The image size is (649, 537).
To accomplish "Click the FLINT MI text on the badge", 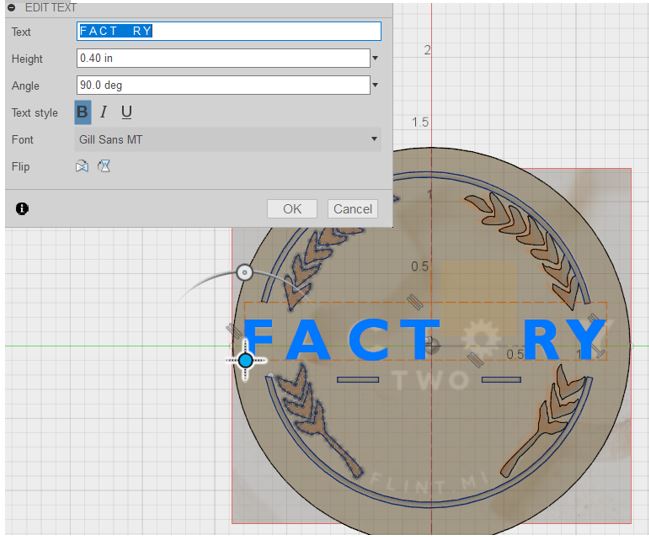I will point(429,482).
